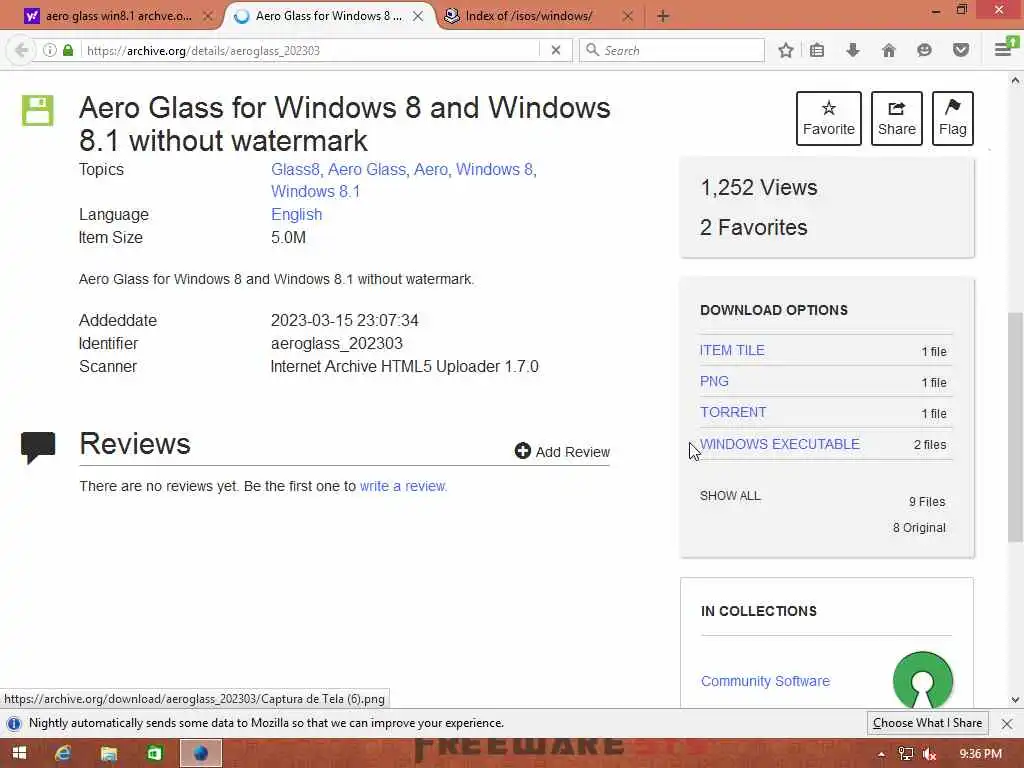Switch to the 'Index of /isos/windows/' tab
The height and width of the screenshot is (768, 1024).
point(529,16)
